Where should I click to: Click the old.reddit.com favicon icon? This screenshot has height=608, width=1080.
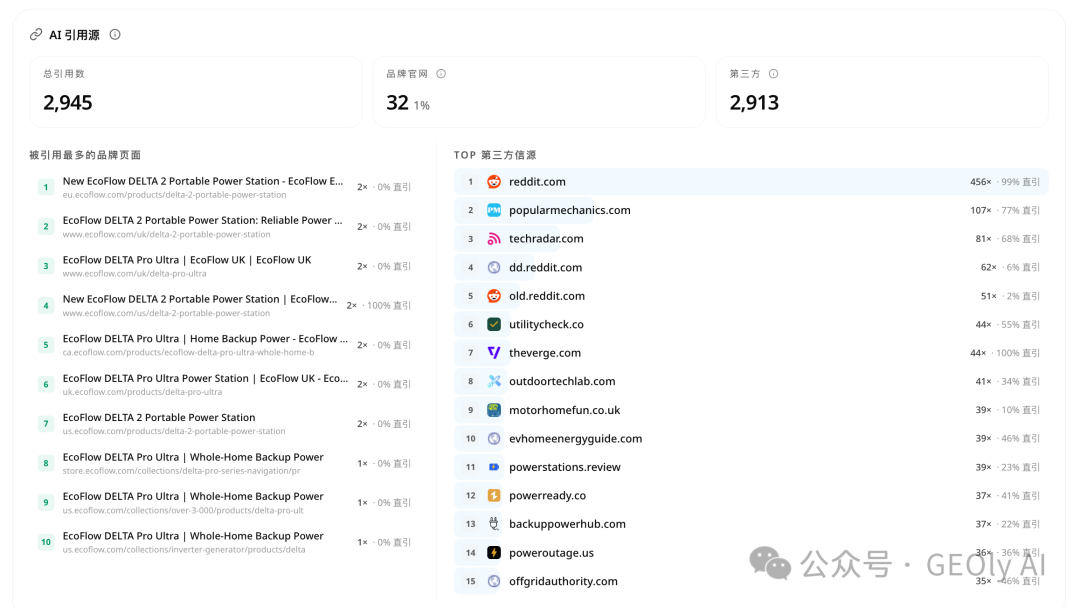tap(494, 296)
